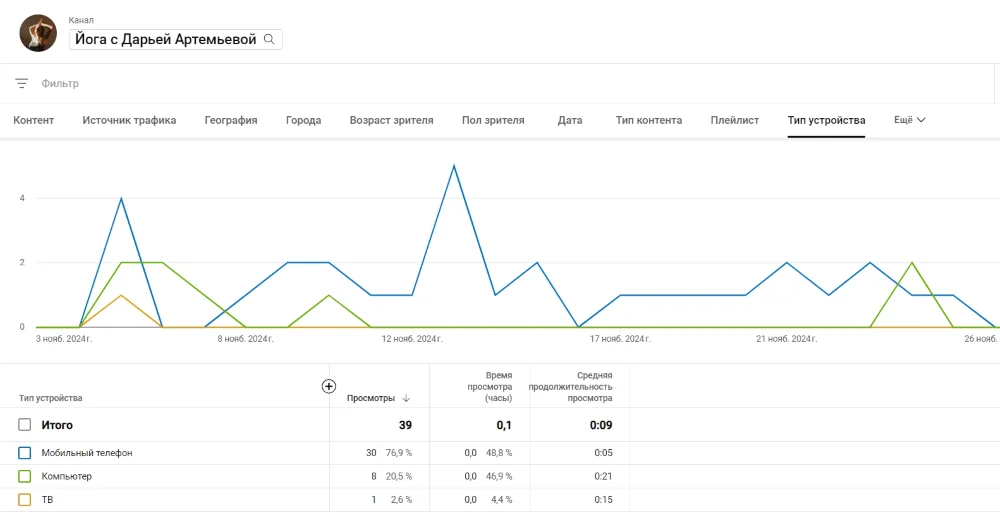Sort by Просмотры column header
This screenshot has height=532, width=1000.
(370, 398)
